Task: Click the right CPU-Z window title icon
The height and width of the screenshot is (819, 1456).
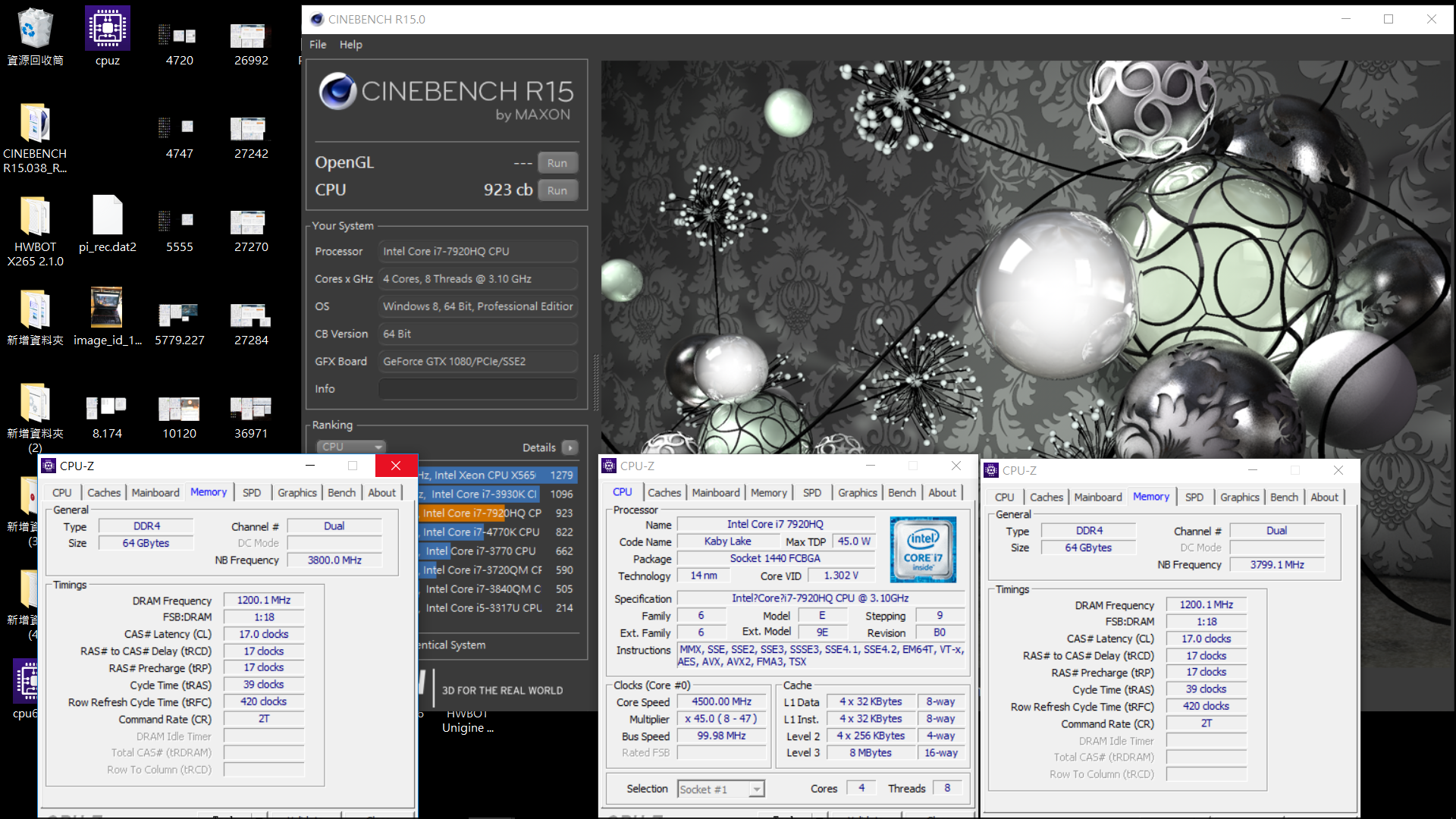Action: [991, 470]
